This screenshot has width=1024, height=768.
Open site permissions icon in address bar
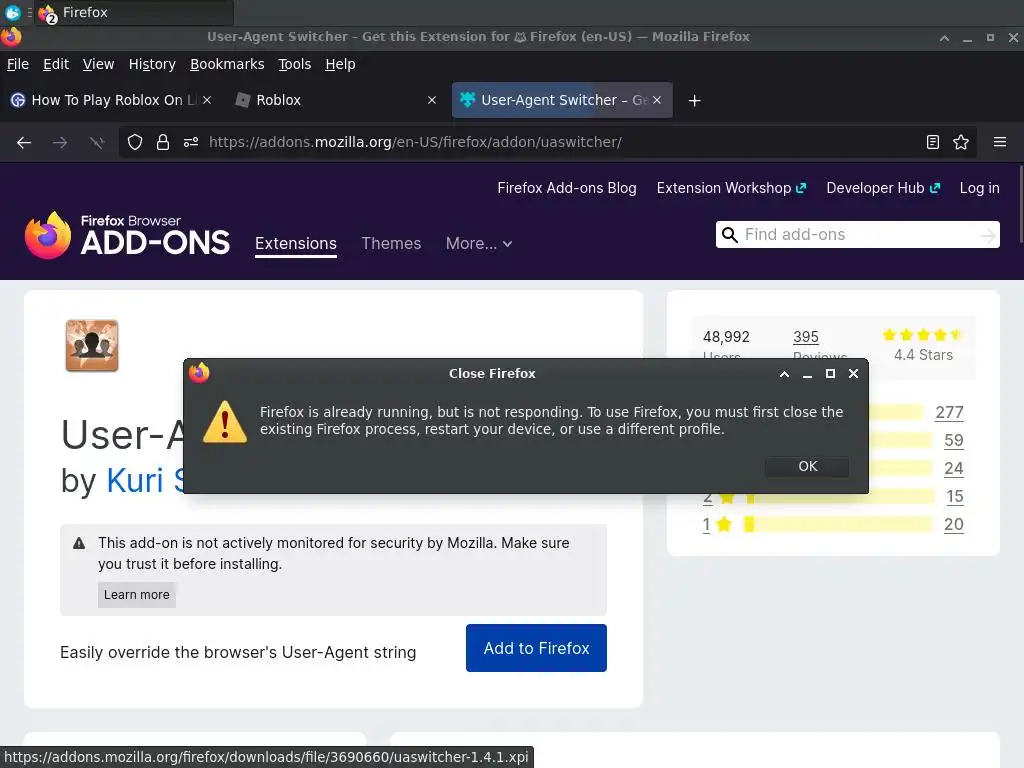click(x=191, y=142)
